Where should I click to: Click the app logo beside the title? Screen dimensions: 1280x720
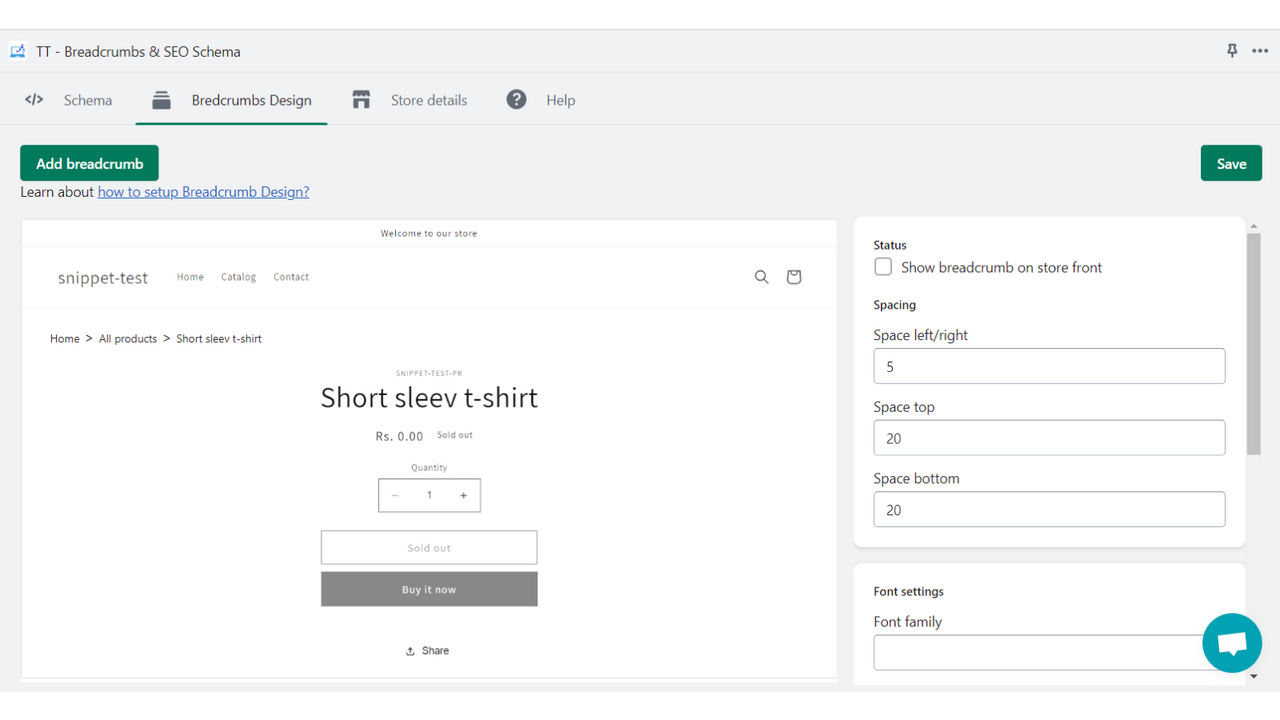coord(17,50)
